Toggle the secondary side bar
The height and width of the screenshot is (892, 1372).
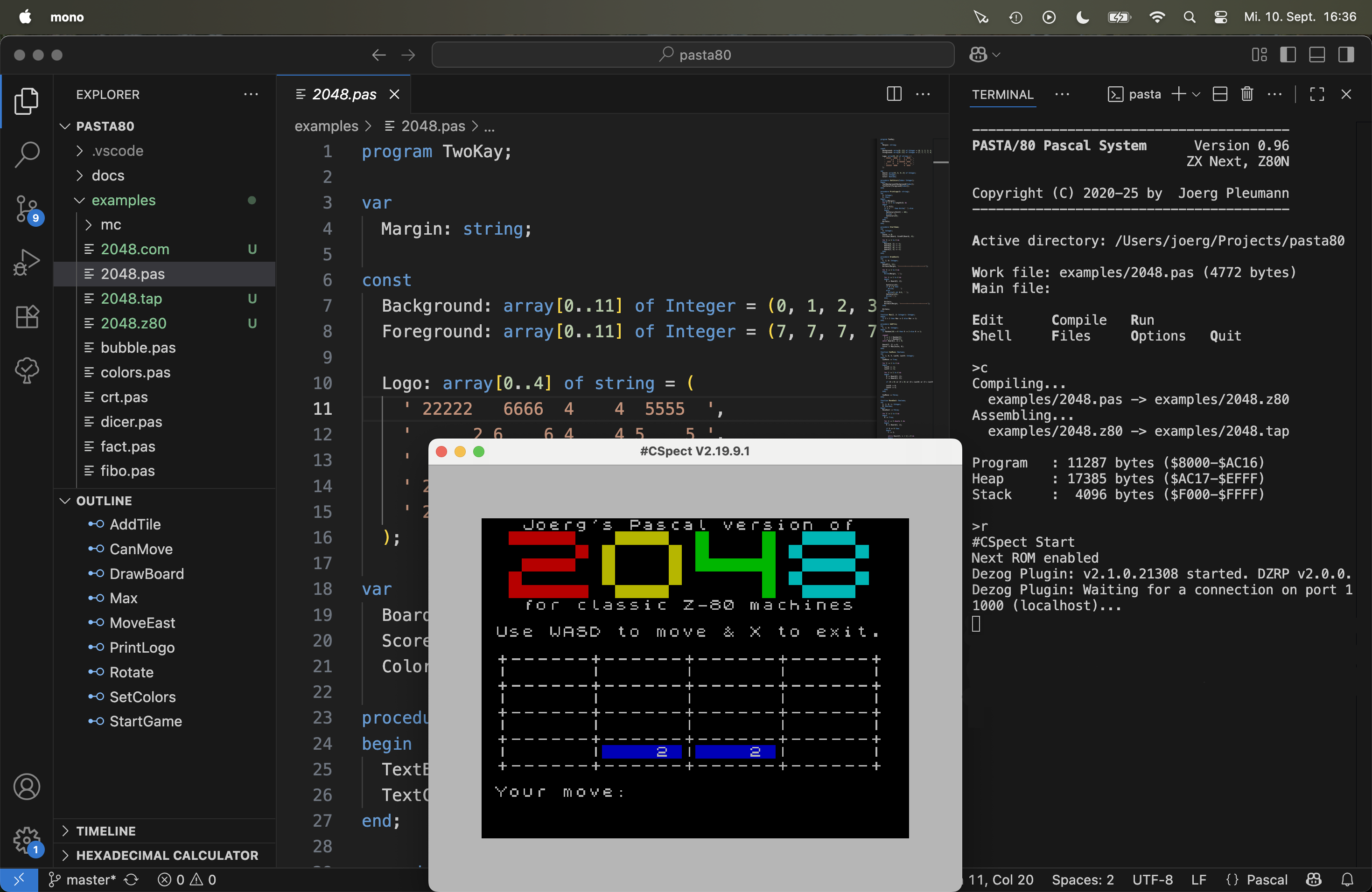[x=1347, y=55]
